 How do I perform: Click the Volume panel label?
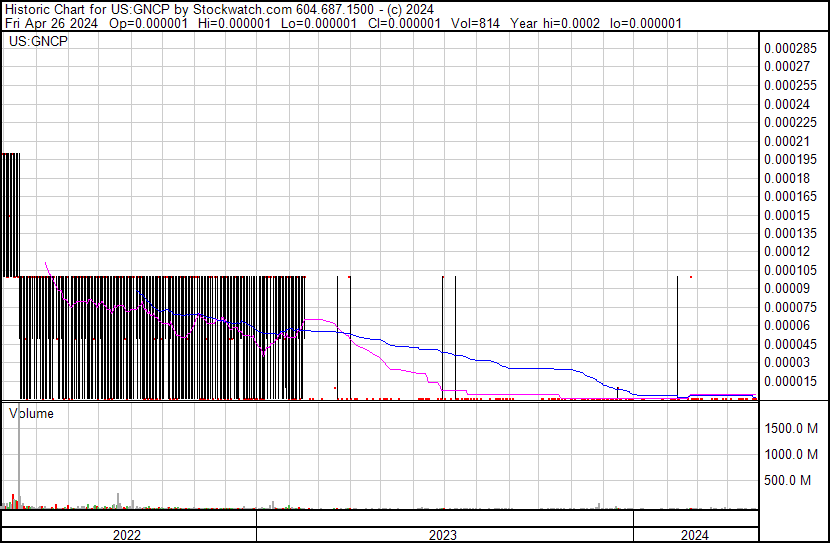coord(31,413)
